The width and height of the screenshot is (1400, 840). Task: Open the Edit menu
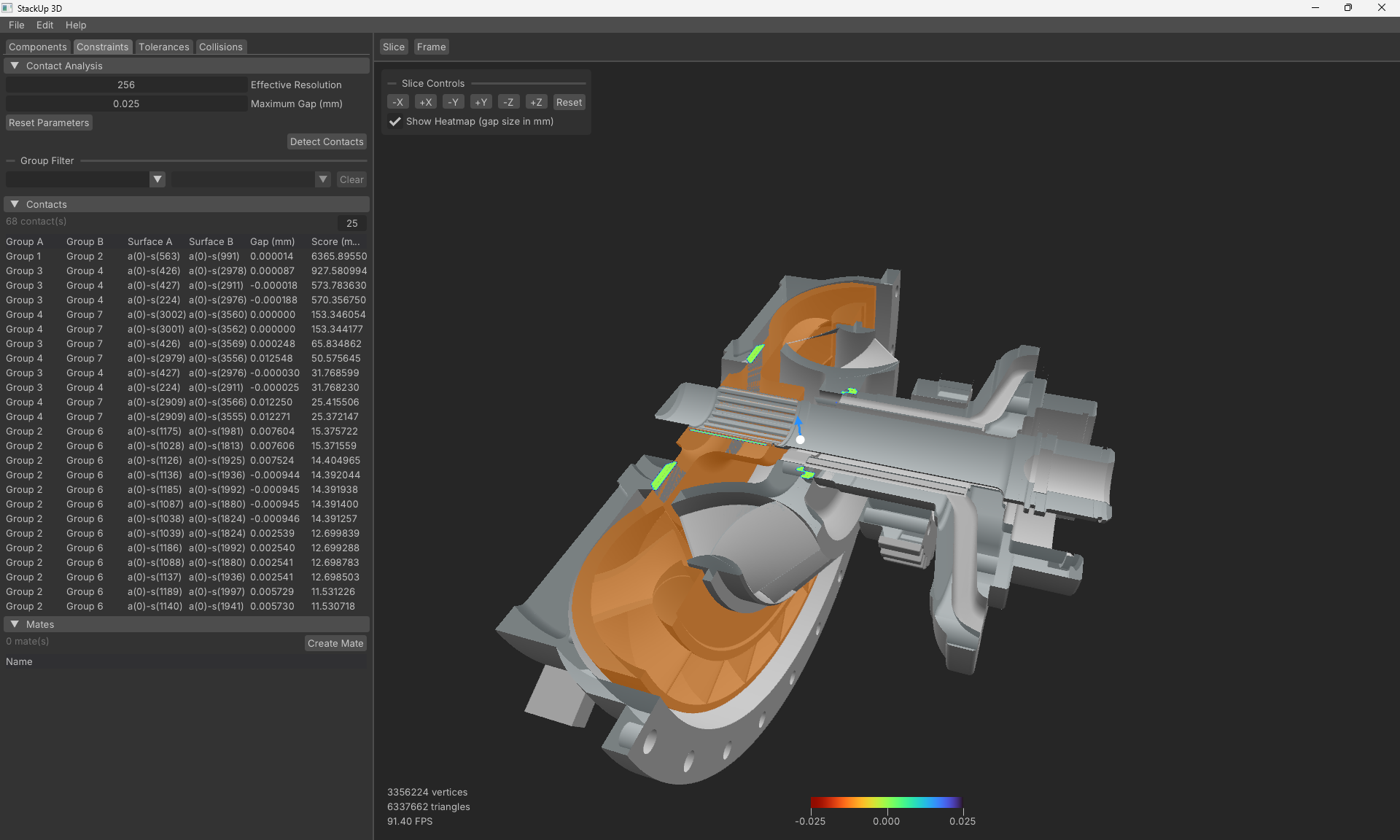44,25
